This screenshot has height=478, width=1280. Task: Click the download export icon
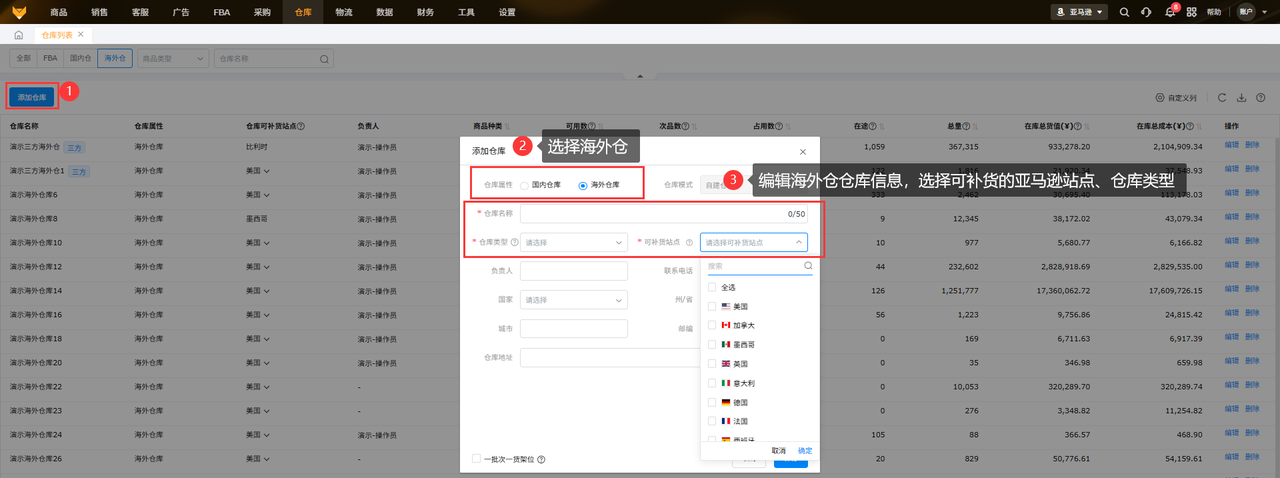[1241, 98]
